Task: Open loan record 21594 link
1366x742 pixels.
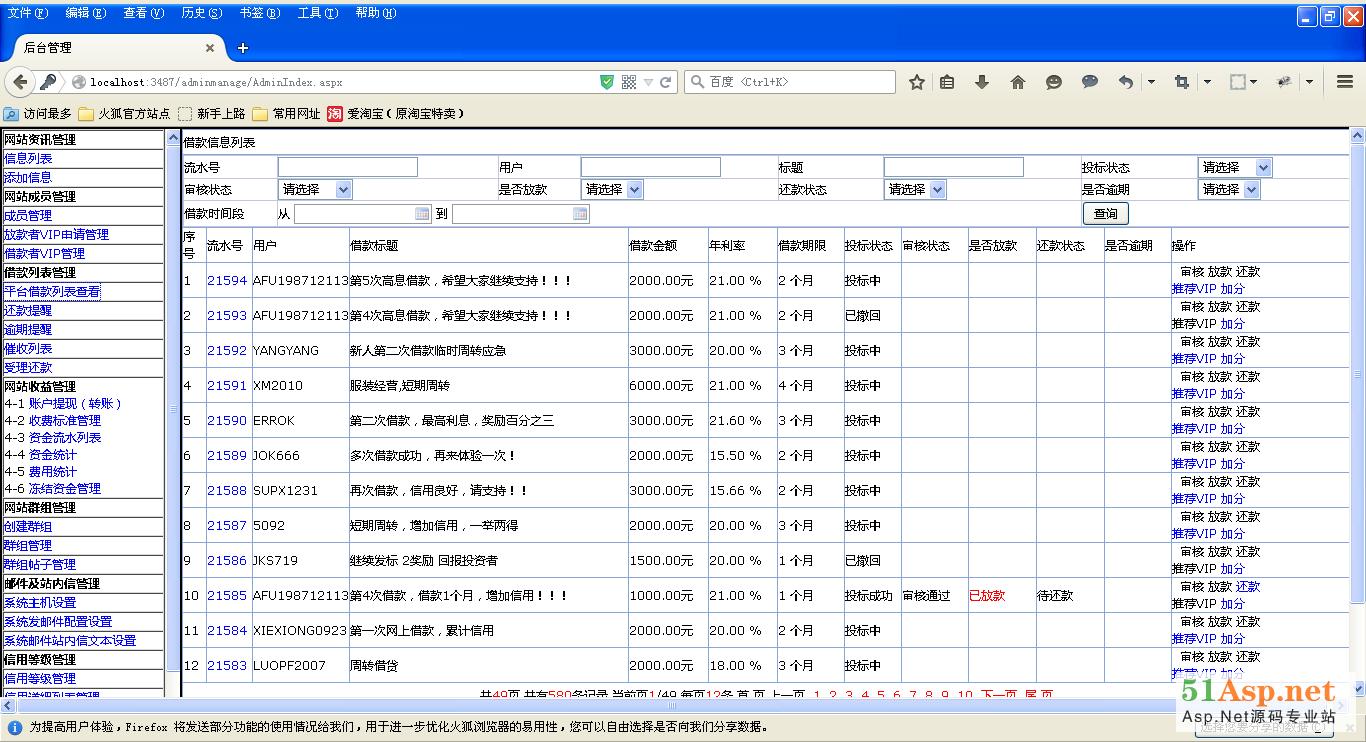Action: click(x=226, y=281)
